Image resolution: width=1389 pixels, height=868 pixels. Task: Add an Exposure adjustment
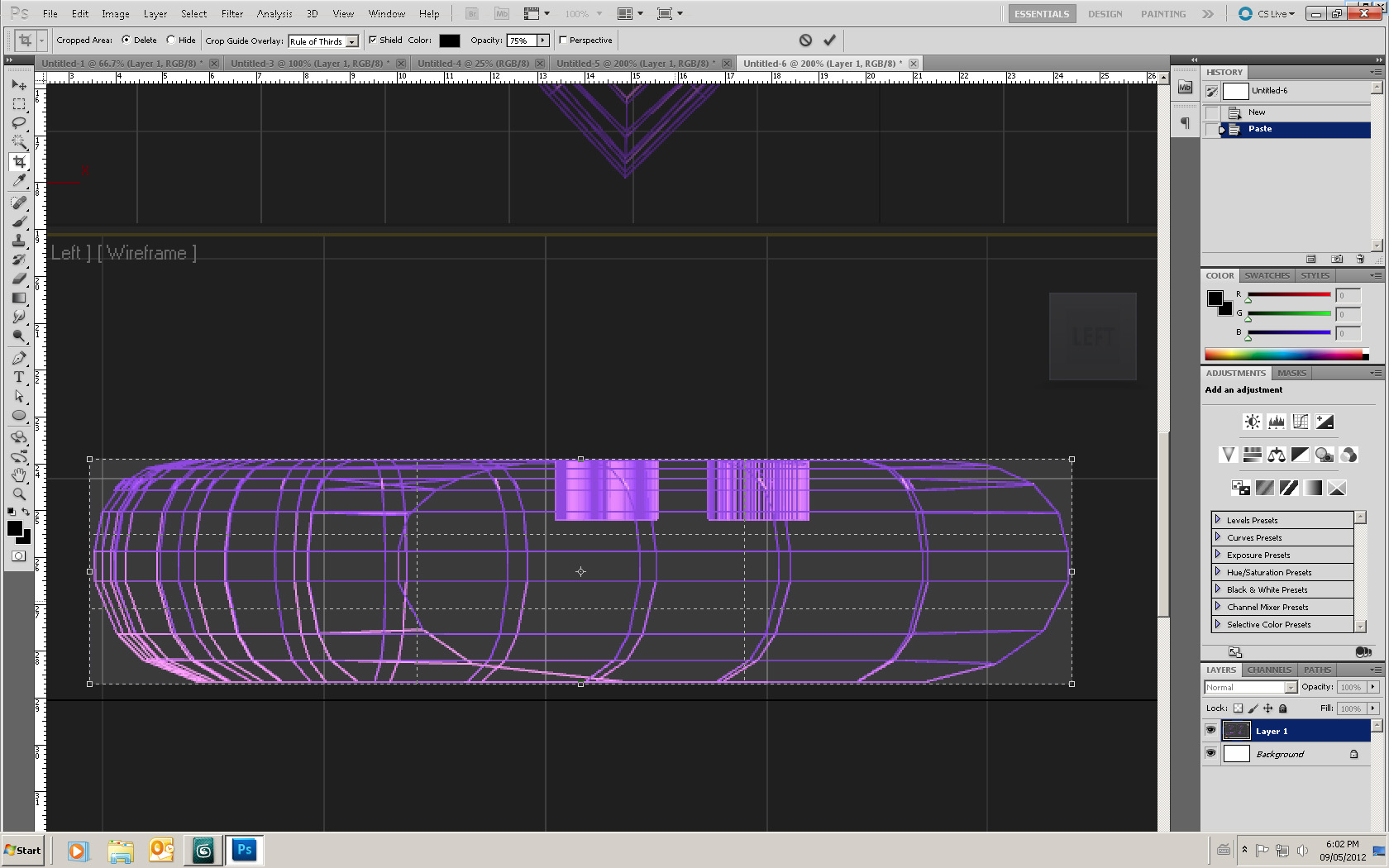point(1325,422)
